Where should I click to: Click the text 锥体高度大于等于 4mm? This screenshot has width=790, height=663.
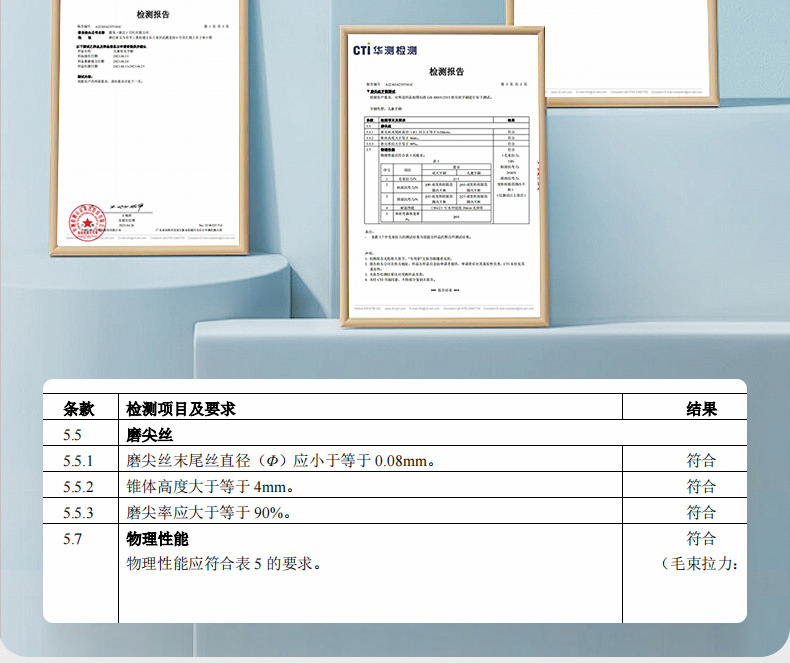click(210, 487)
